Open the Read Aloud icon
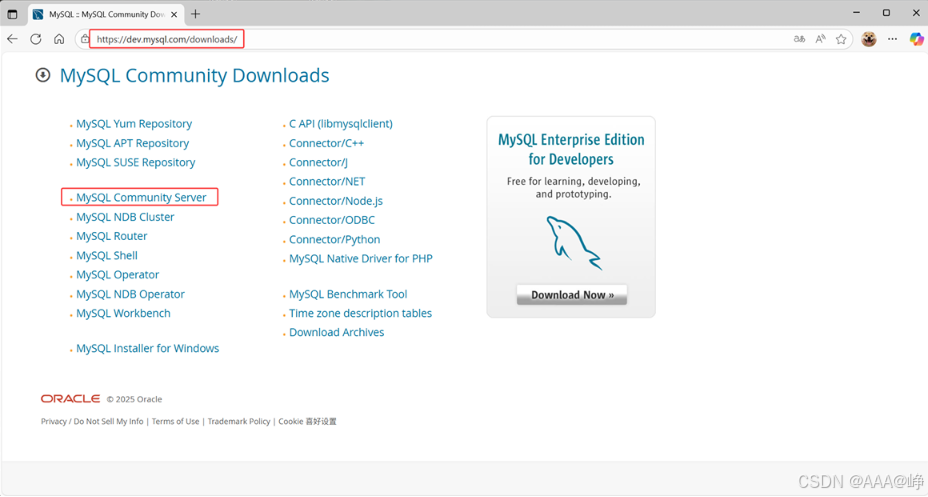 pos(820,39)
